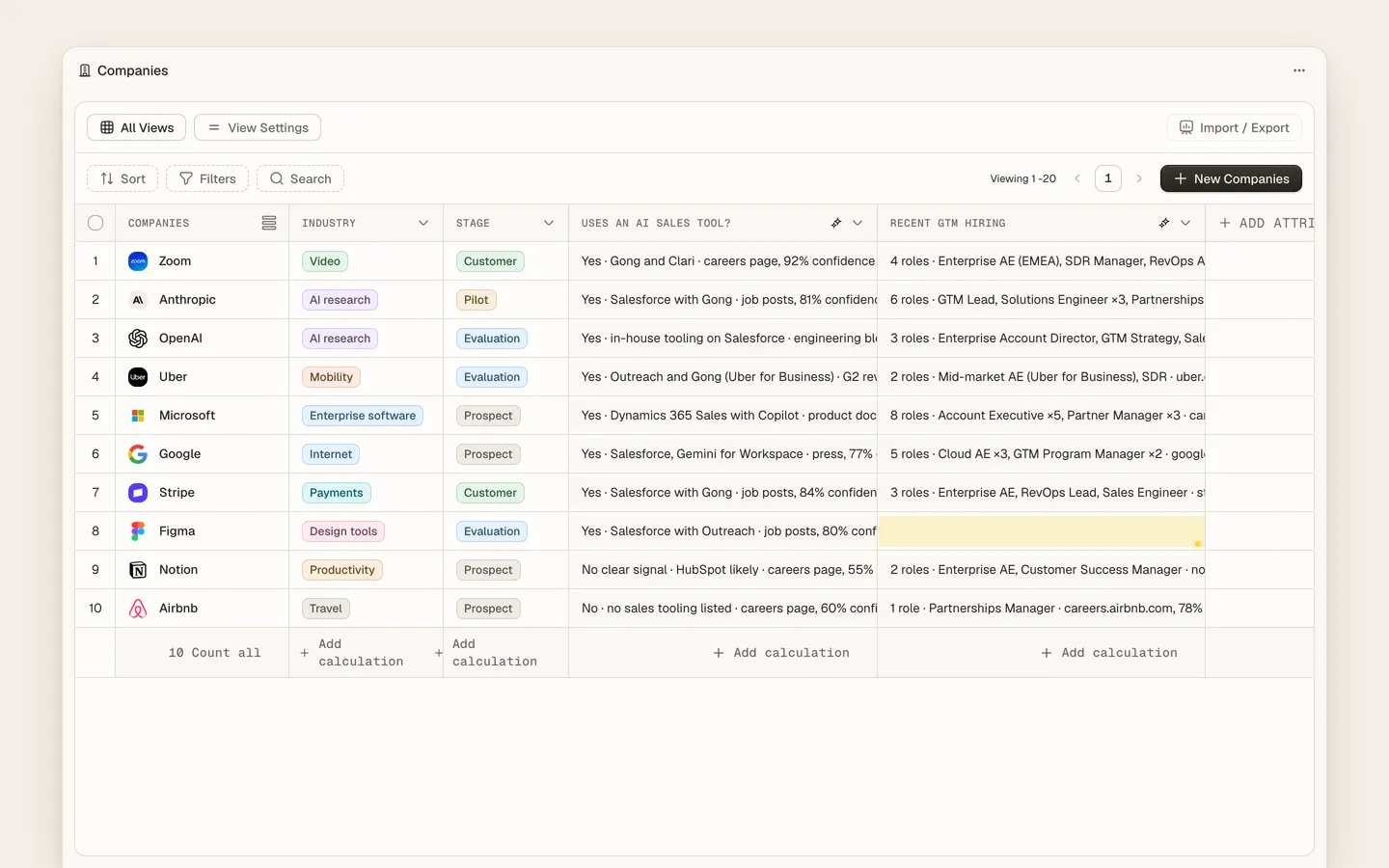1389x868 pixels.
Task: Open Recent GTM Hiring column chevron
Action: [x=1185, y=223]
